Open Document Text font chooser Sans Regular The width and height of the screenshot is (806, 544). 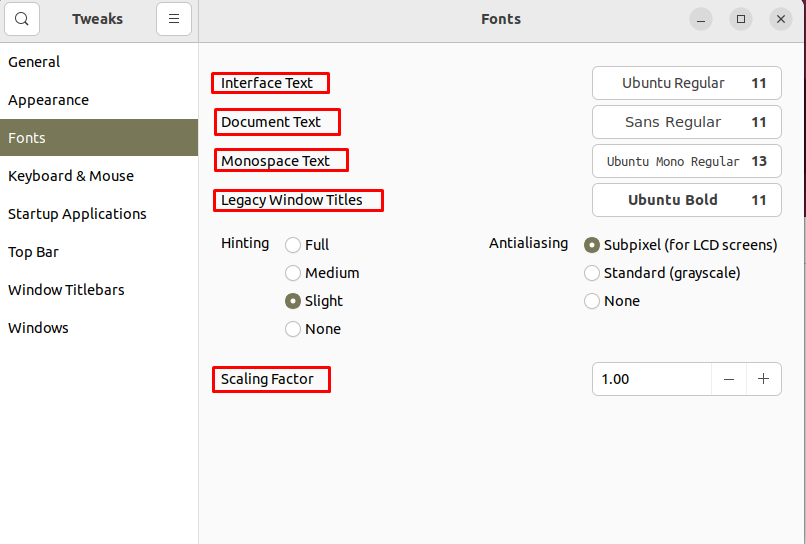pyautogui.click(x=687, y=122)
